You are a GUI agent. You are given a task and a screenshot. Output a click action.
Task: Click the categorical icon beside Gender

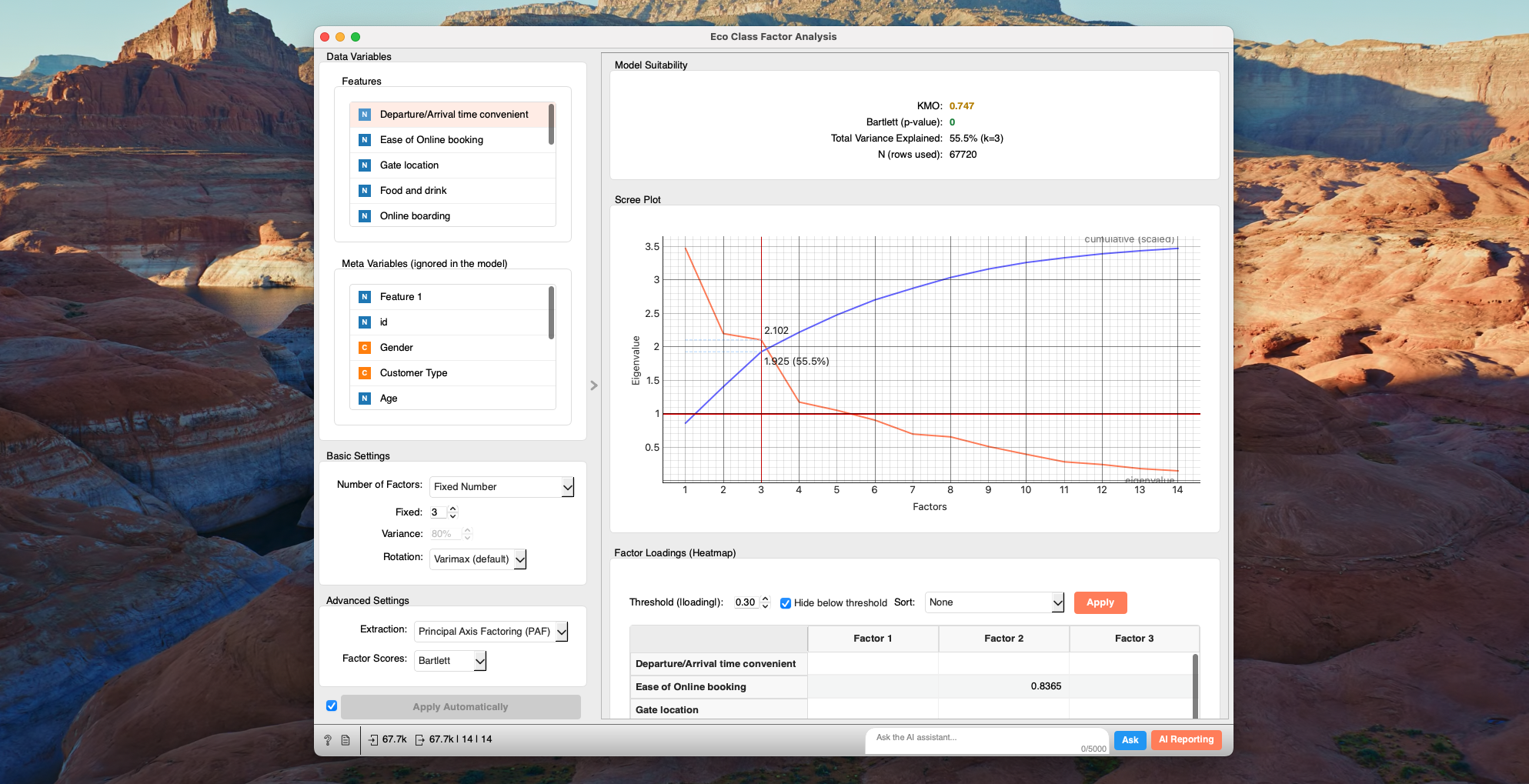pyautogui.click(x=365, y=348)
